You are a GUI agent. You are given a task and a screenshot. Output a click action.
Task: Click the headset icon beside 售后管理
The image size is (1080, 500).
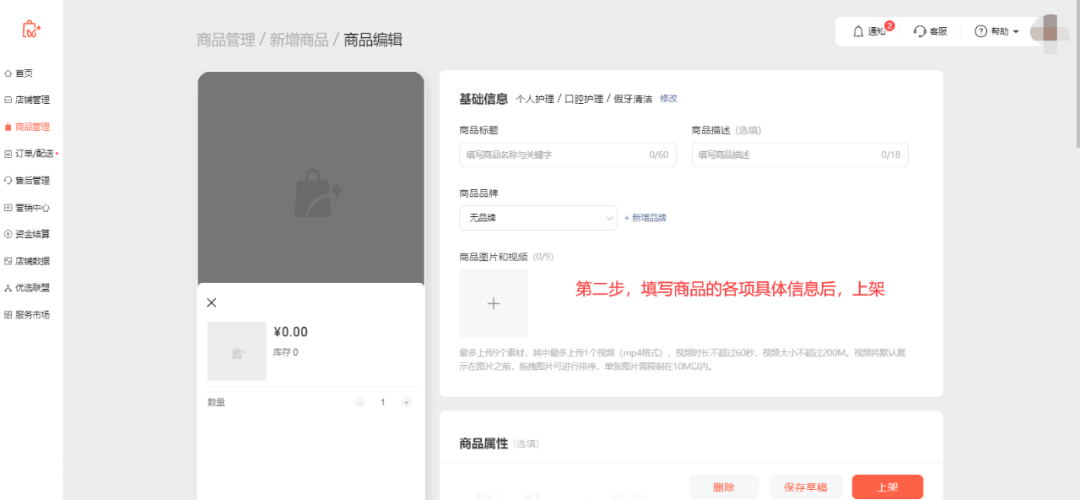click(x=8, y=180)
